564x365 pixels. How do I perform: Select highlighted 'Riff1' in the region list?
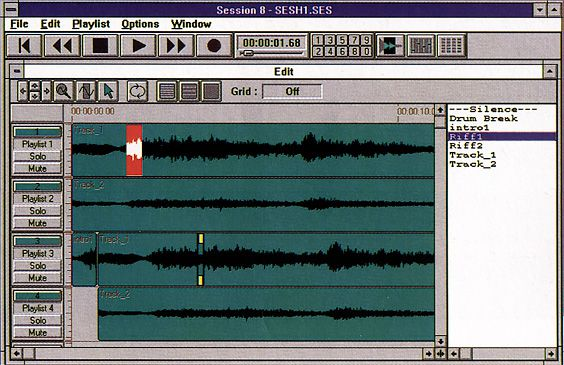click(x=502, y=137)
